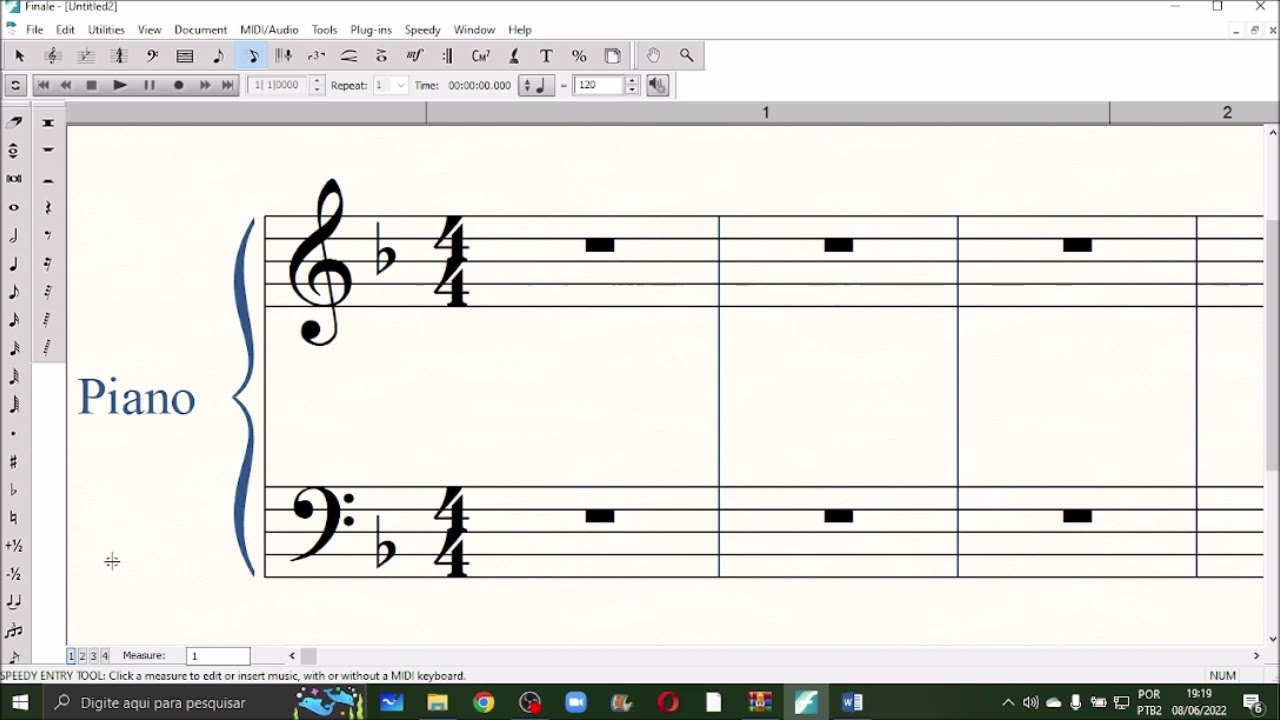1280x720 pixels.
Task: Choose the half note duration
Action: pyautogui.click(x=14, y=236)
